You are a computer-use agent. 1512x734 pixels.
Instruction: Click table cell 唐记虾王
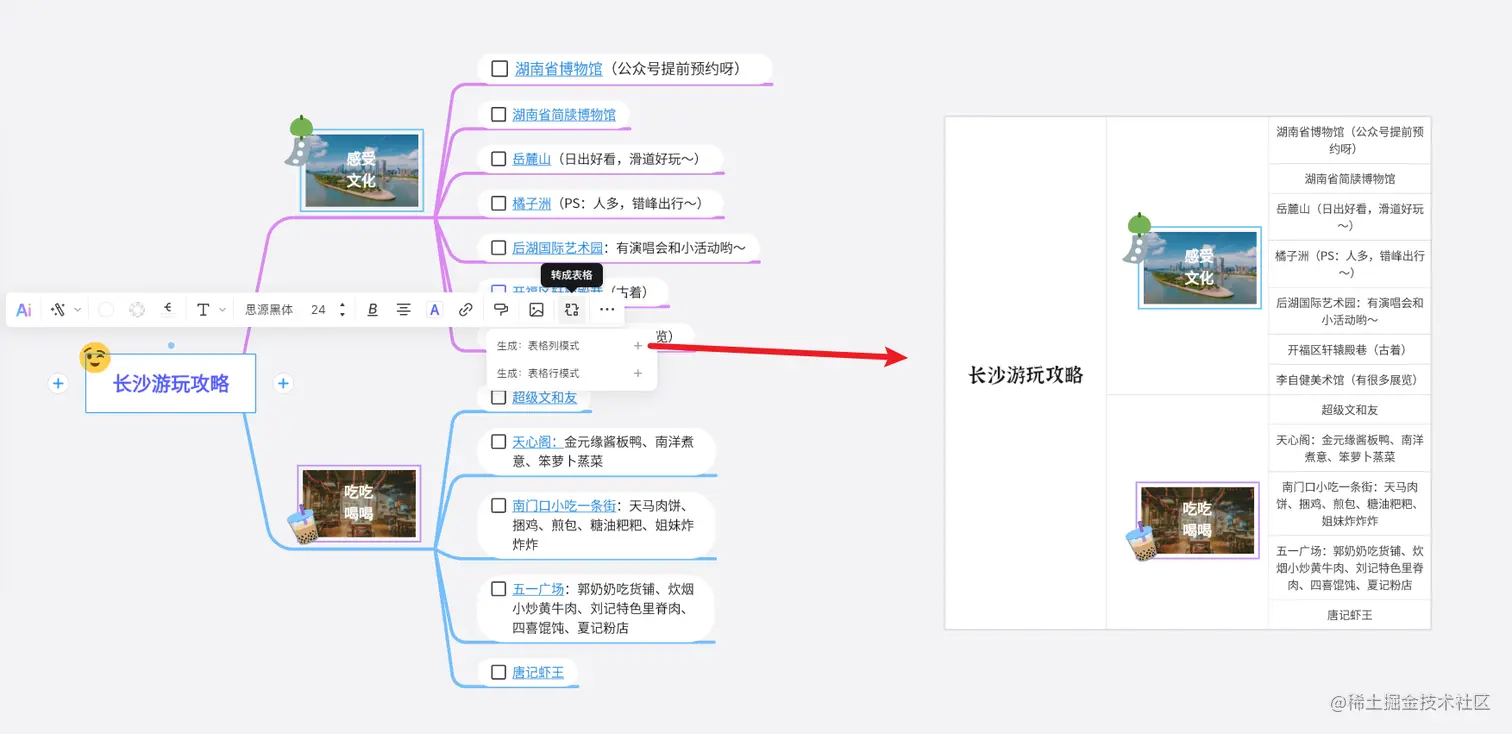point(1349,615)
